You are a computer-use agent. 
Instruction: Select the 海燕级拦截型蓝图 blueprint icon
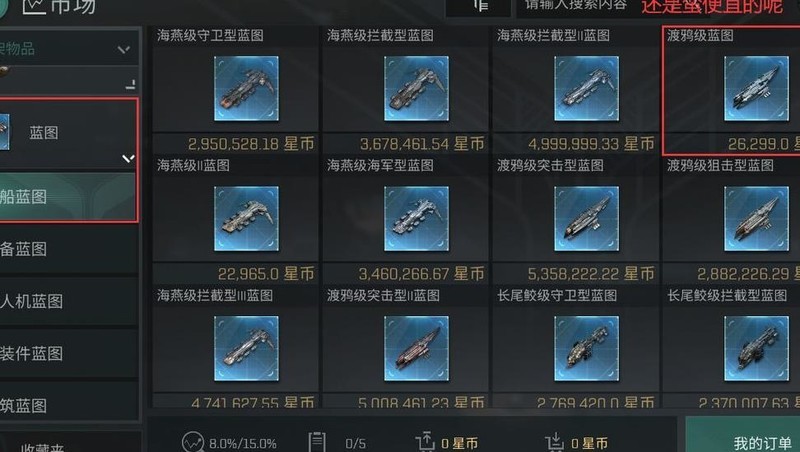tap(416, 89)
